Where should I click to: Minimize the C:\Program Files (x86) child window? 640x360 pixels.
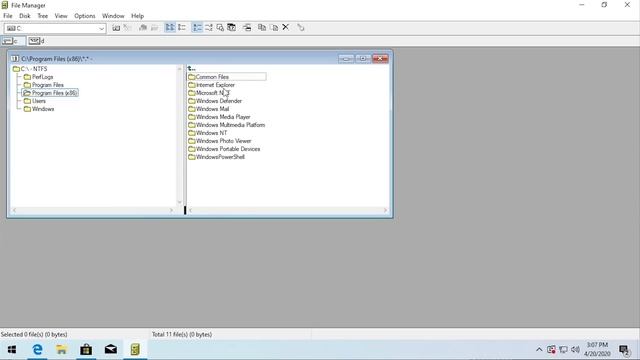coord(346,59)
